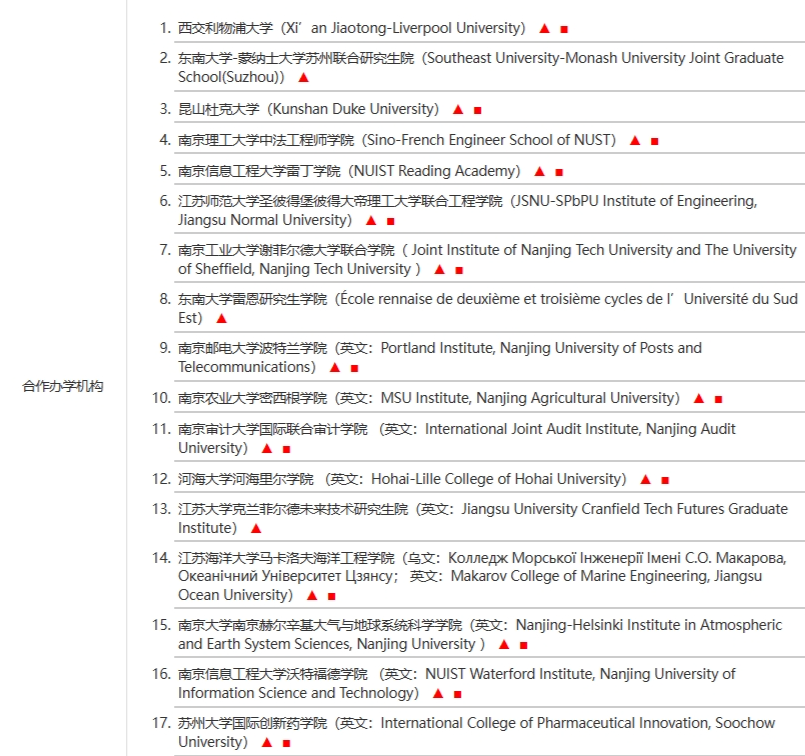Image resolution: width=805 pixels, height=756 pixels.
Task: Click the 合作办学机构 row header label
Action: click(63, 386)
